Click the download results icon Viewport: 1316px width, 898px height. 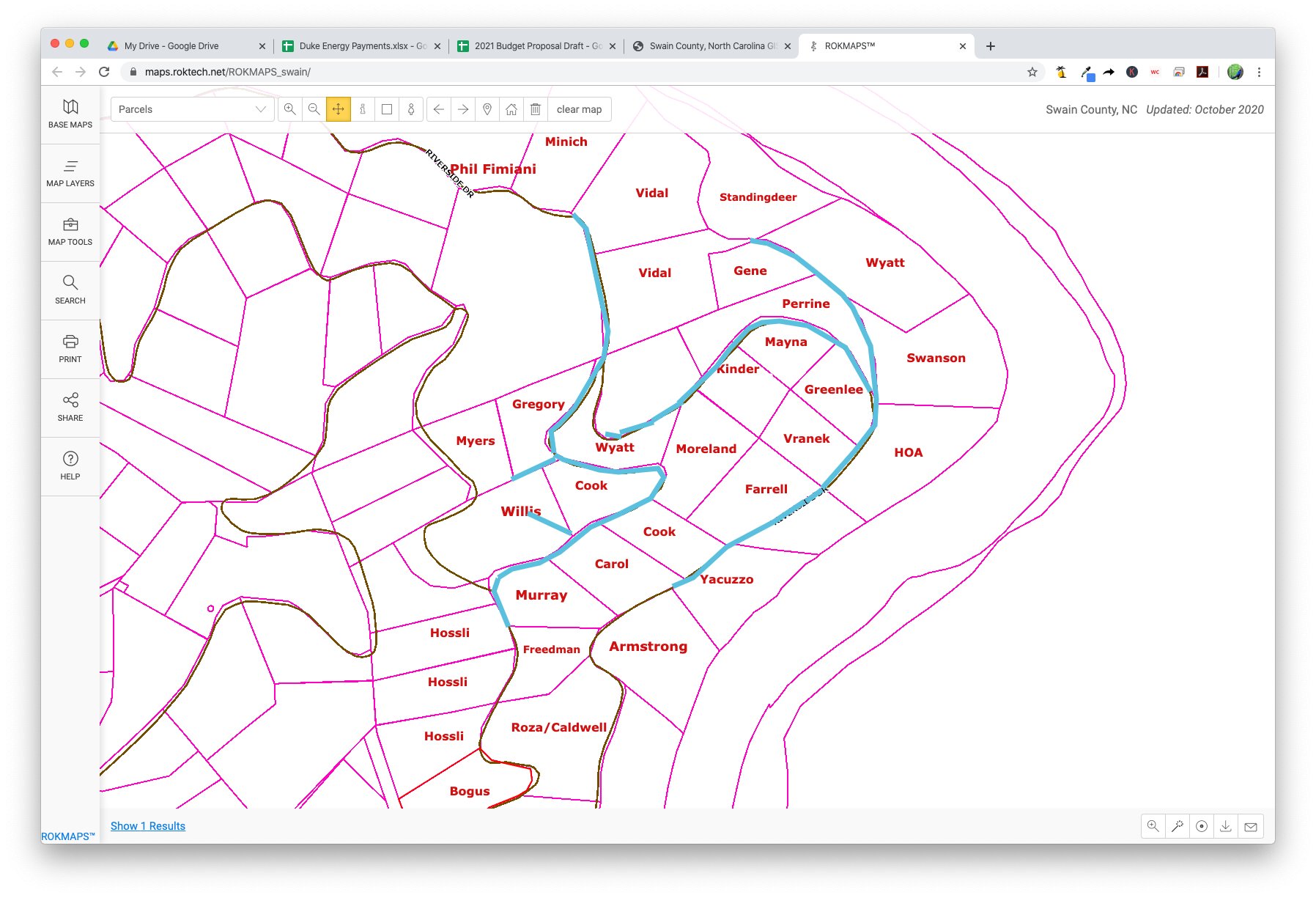point(1225,826)
